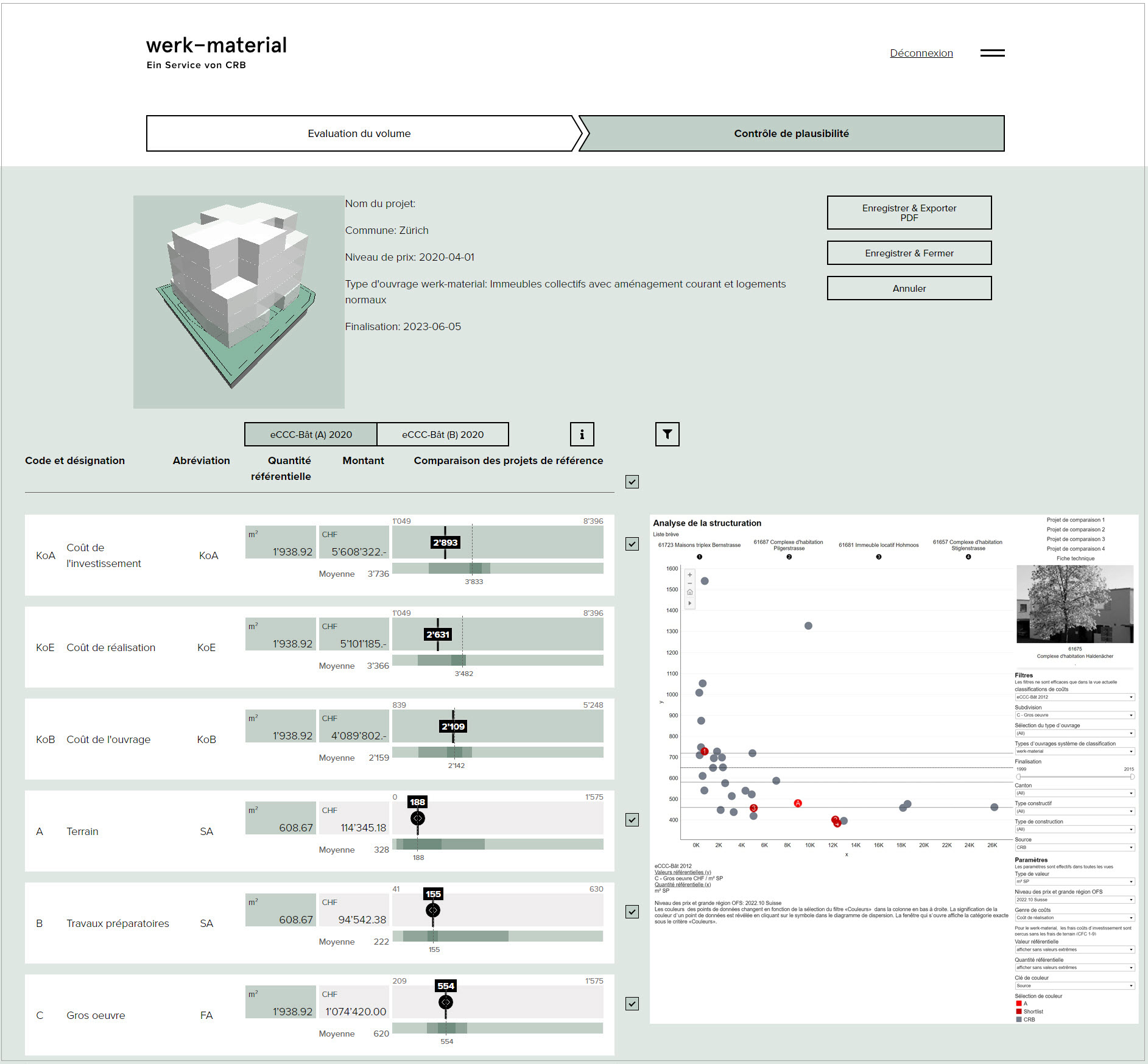Click marker 1 under Maisons triplex Bernstrasse
This screenshot has width=1148, height=1064.
pyautogui.click(x=699, y=557)
